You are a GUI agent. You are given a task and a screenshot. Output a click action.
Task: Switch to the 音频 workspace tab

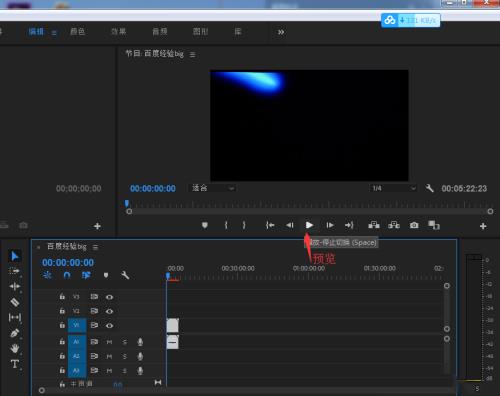pos(160,31)
